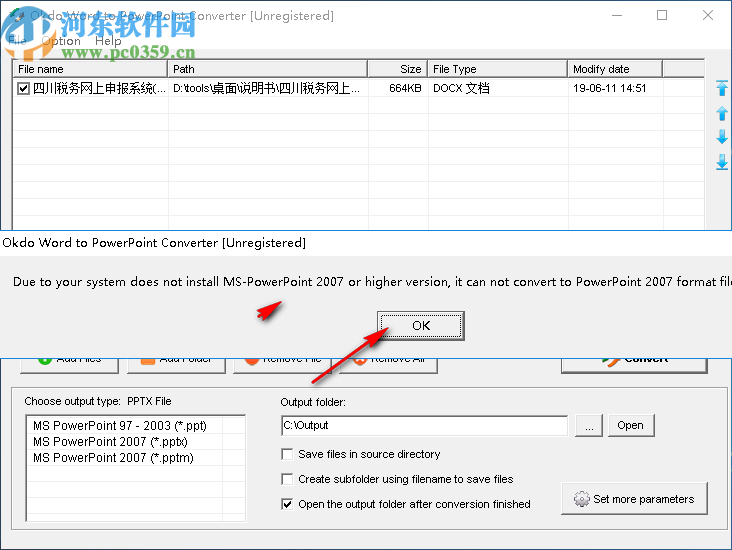Sort list by File Type column

click(x=498, y=69)
